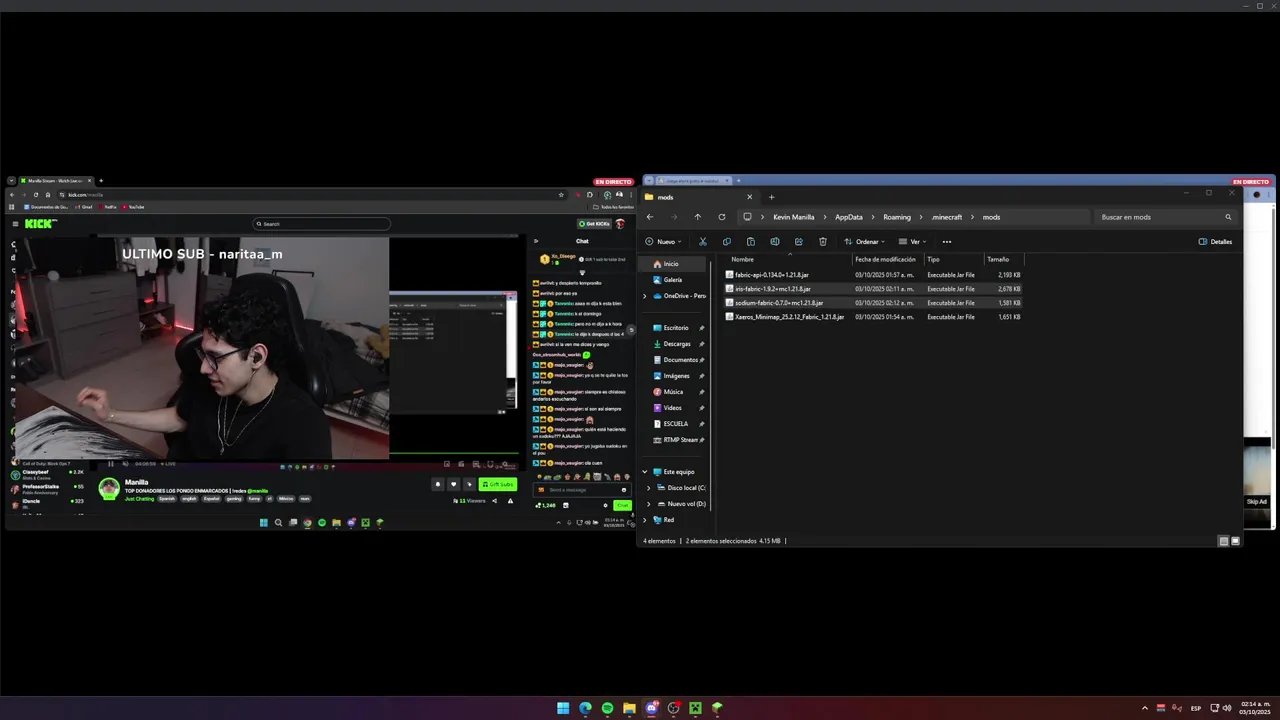Expand OneDrive in navigation pane
This screenshot has height=720, width=1280.
[x=645, y=296]
